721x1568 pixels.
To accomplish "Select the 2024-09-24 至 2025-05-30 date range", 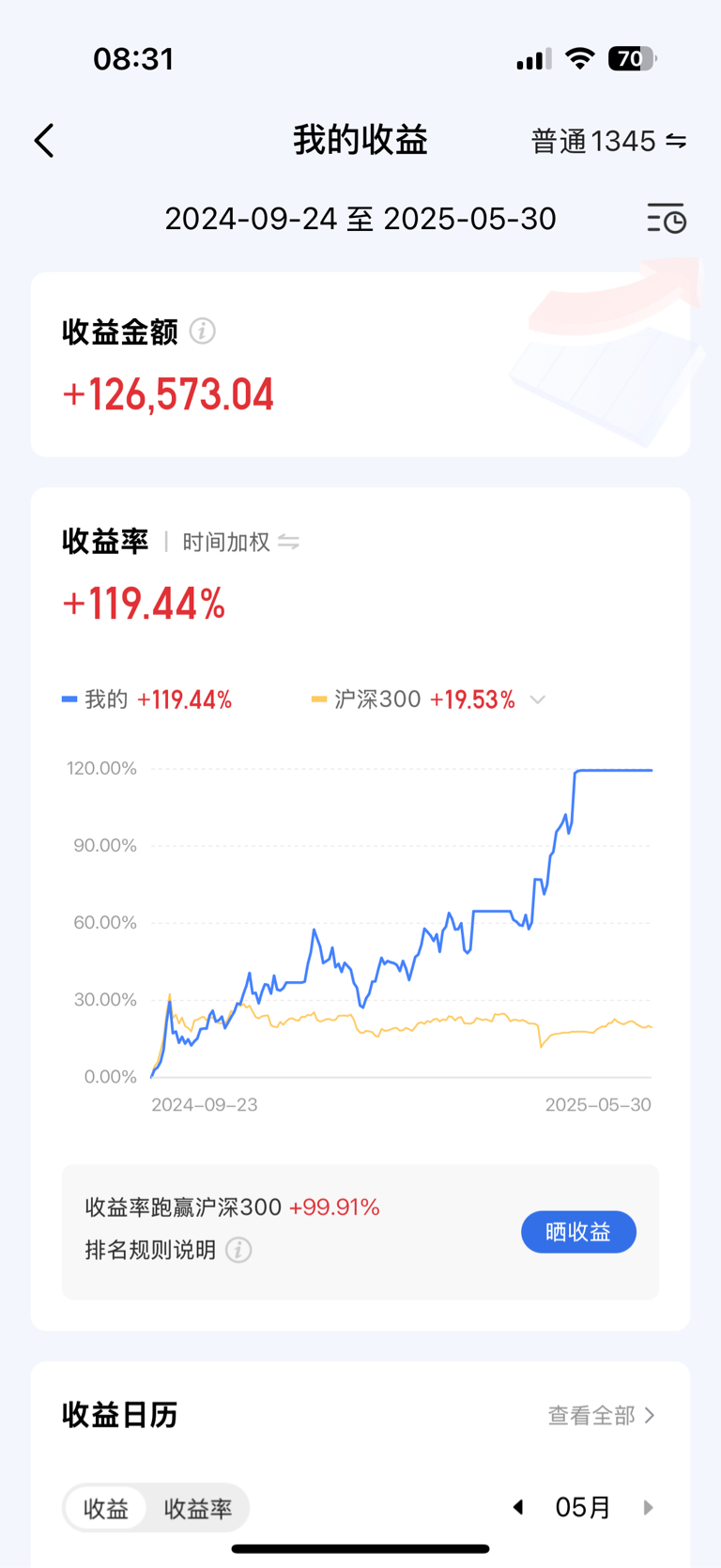I will (360, 218).
